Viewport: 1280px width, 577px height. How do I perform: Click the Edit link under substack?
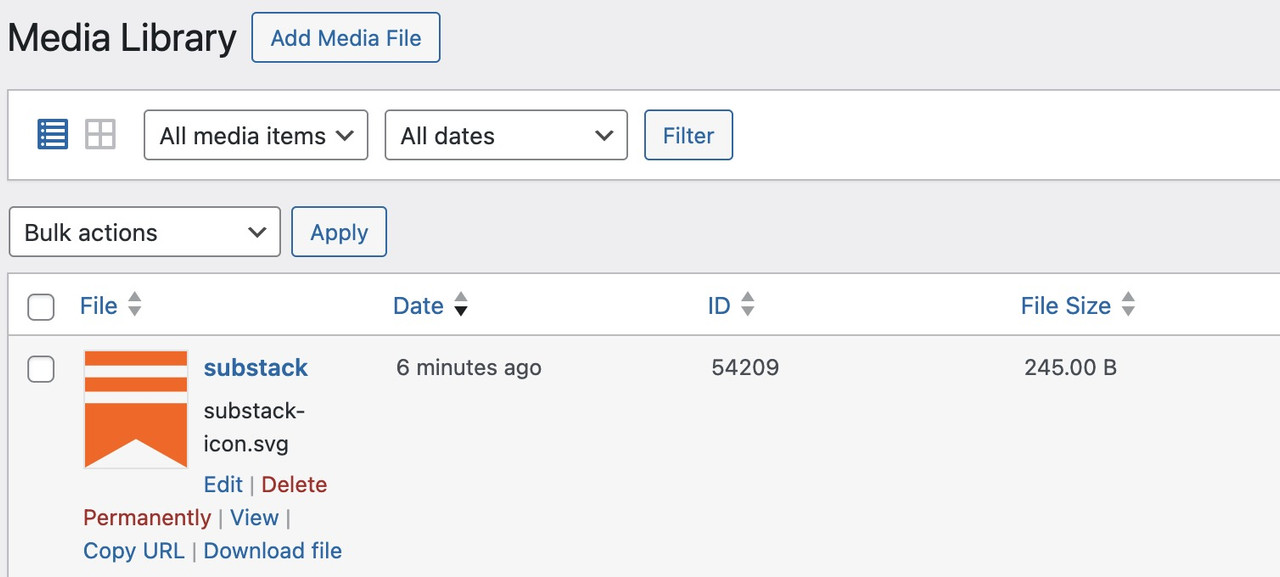223,485
